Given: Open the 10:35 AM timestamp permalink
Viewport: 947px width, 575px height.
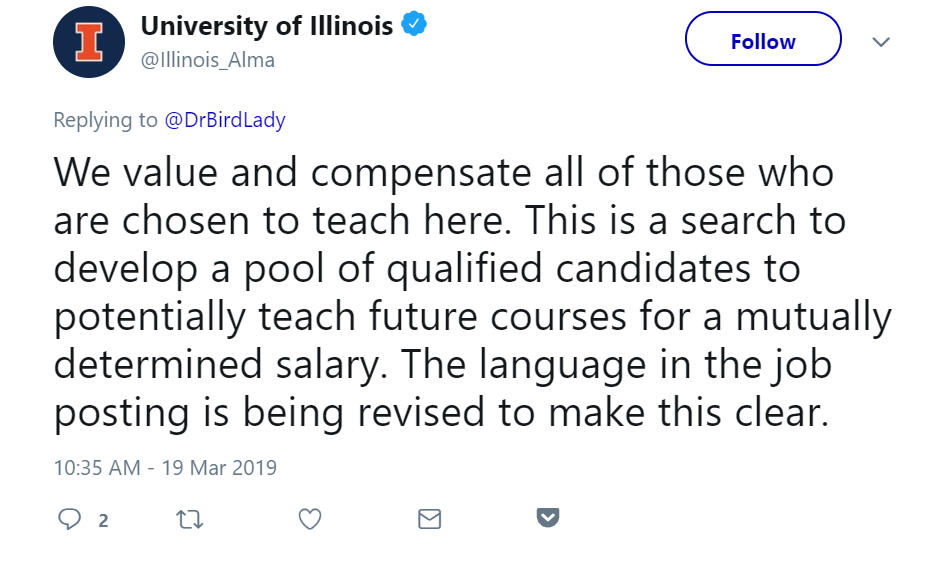Looking at the screenshot, I should point(97,467).
